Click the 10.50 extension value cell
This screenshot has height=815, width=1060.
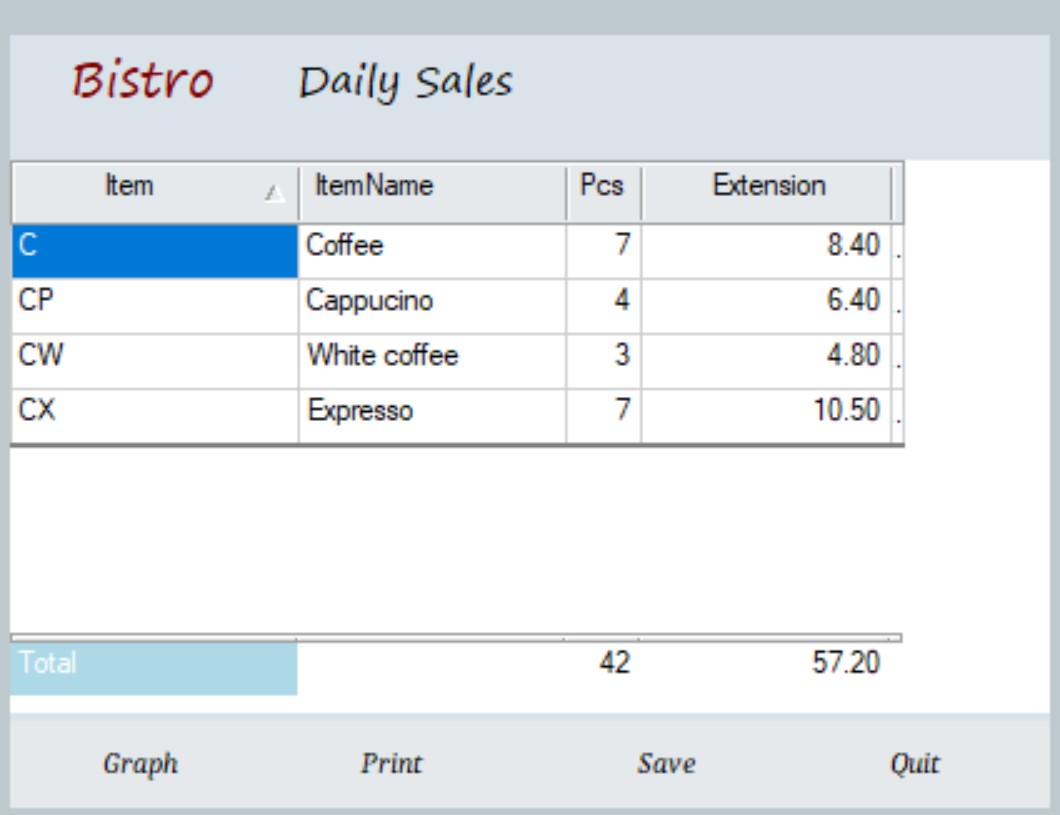[x=766, y=415]
